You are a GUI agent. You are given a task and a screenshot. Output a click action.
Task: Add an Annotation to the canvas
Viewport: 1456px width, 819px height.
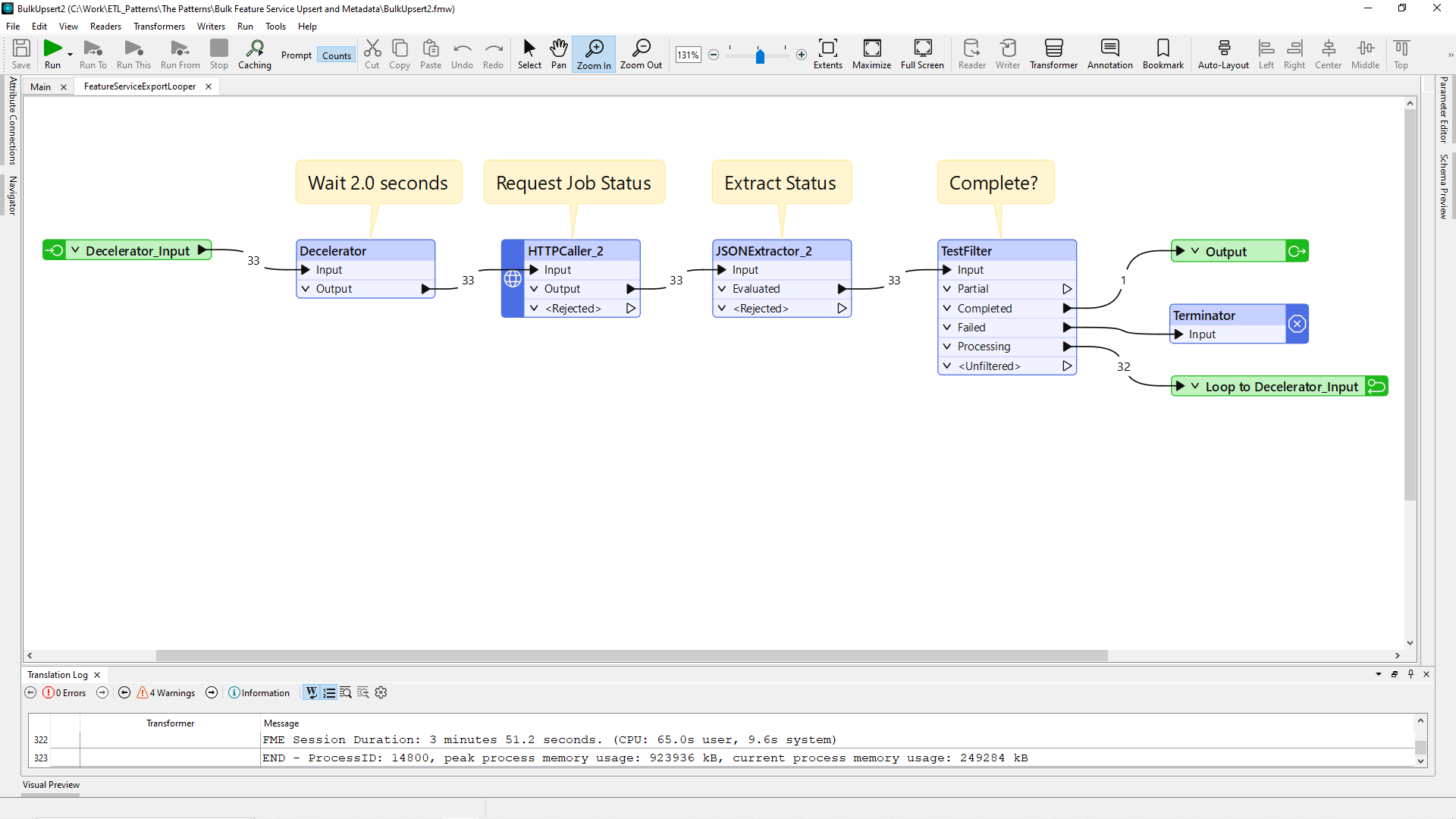coord(1109,54)
